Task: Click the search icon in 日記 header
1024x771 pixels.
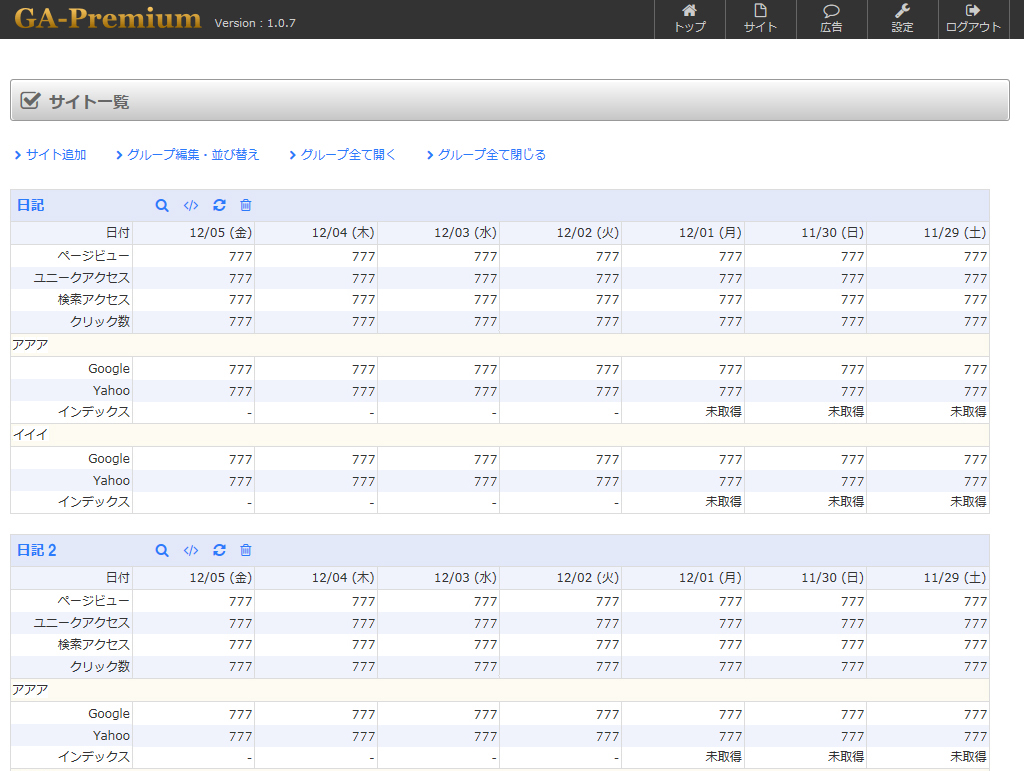Action: coord(162,206)
